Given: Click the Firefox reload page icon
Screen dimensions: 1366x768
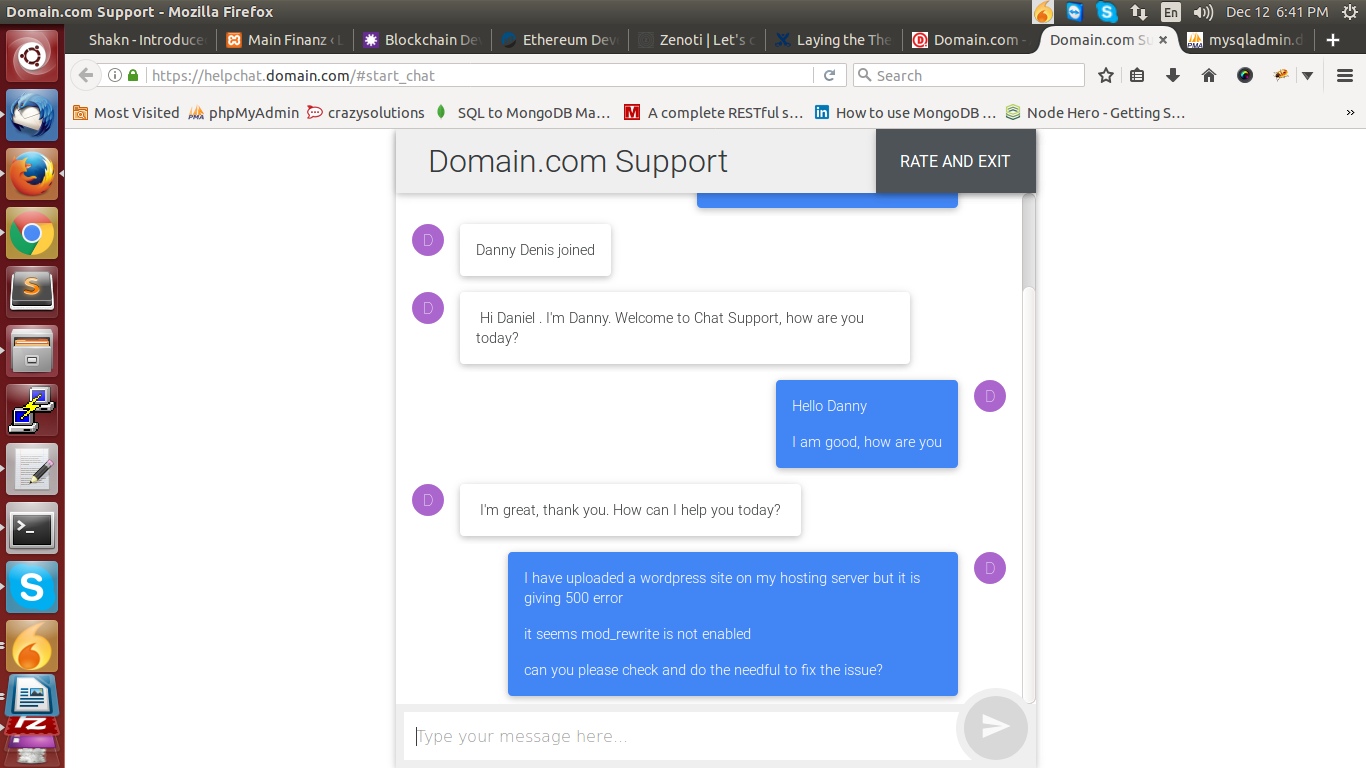Looking at the screenshot, I should tap(829, 76).
